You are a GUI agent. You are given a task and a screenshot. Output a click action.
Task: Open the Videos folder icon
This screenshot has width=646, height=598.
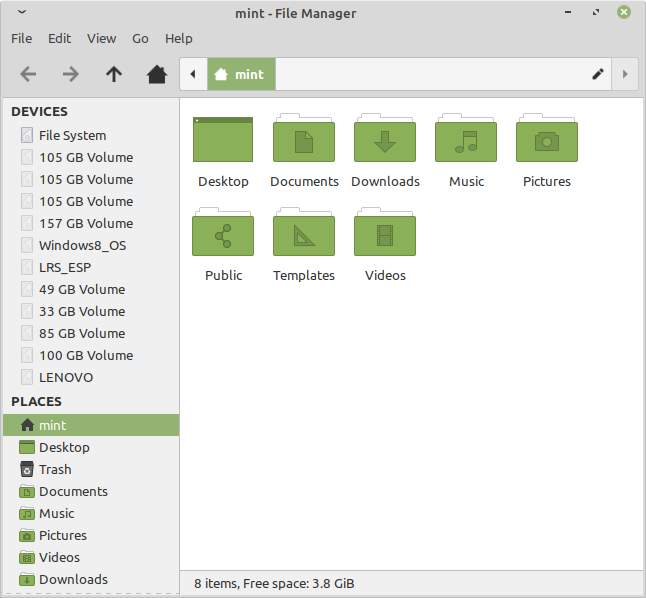pos(385,235)
